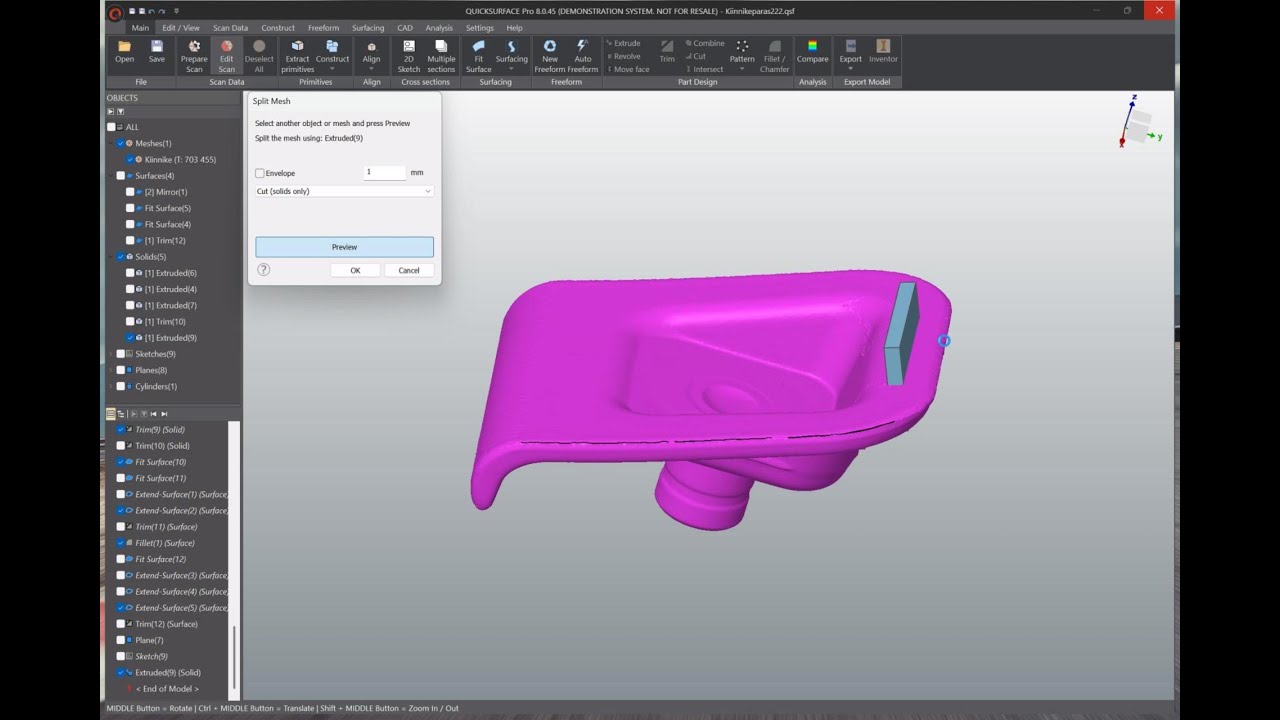Select Extruded(9) (Solid) in history list

pos(168,673)
